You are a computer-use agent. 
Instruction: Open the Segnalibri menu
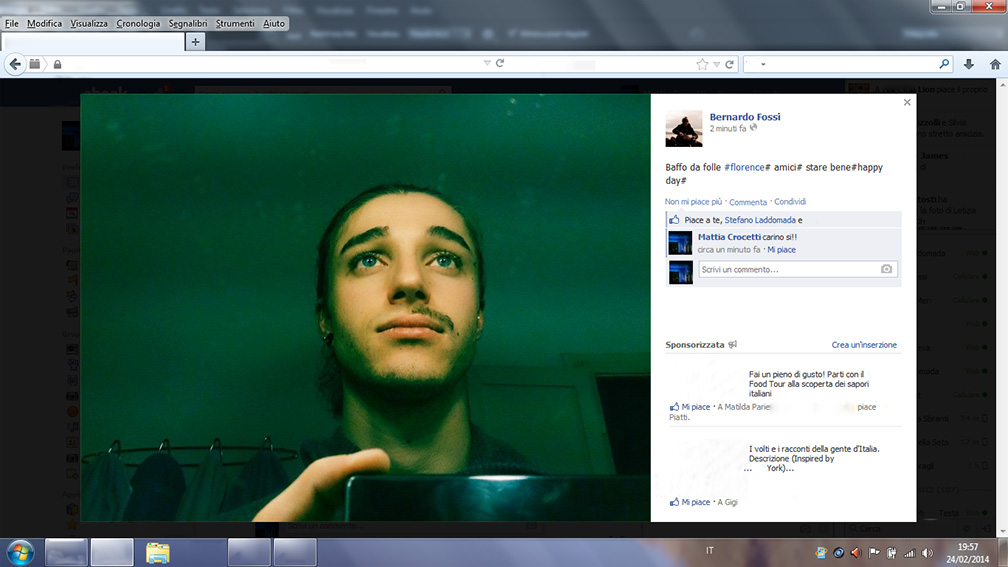pos(188,23)
